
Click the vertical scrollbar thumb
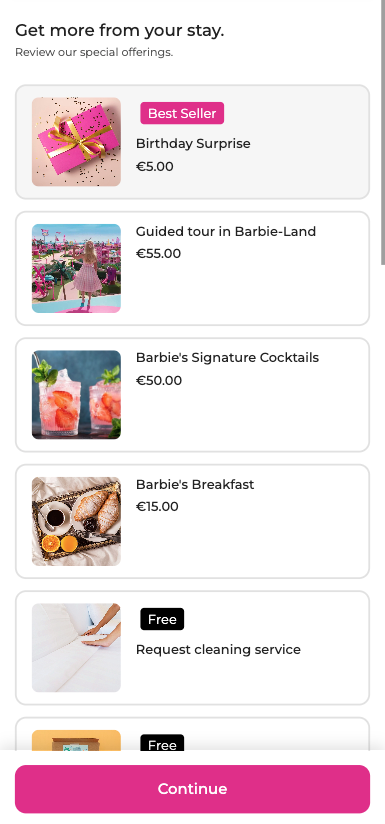pos(383,132)
